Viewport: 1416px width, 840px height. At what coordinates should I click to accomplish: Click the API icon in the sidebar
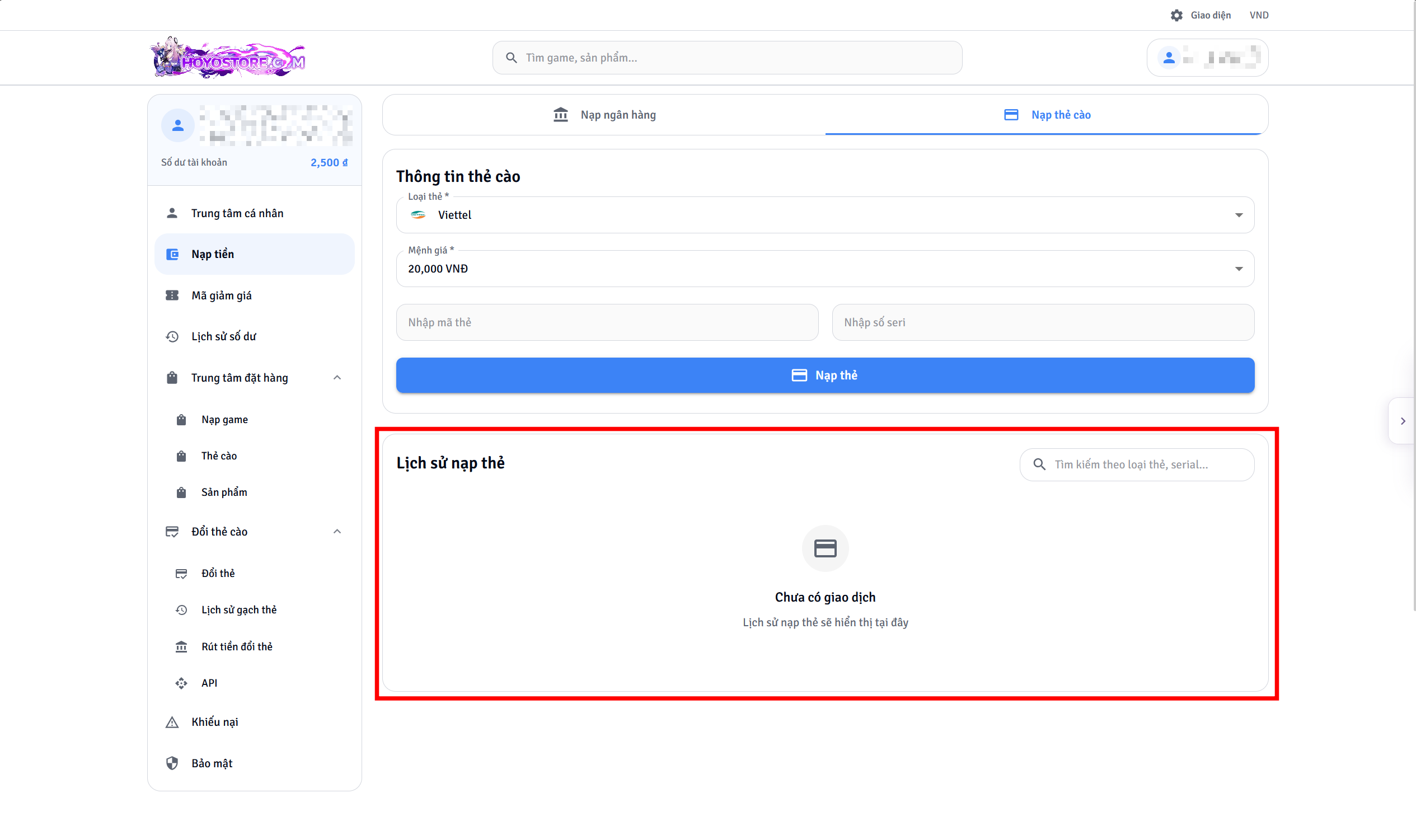point(181,683)
